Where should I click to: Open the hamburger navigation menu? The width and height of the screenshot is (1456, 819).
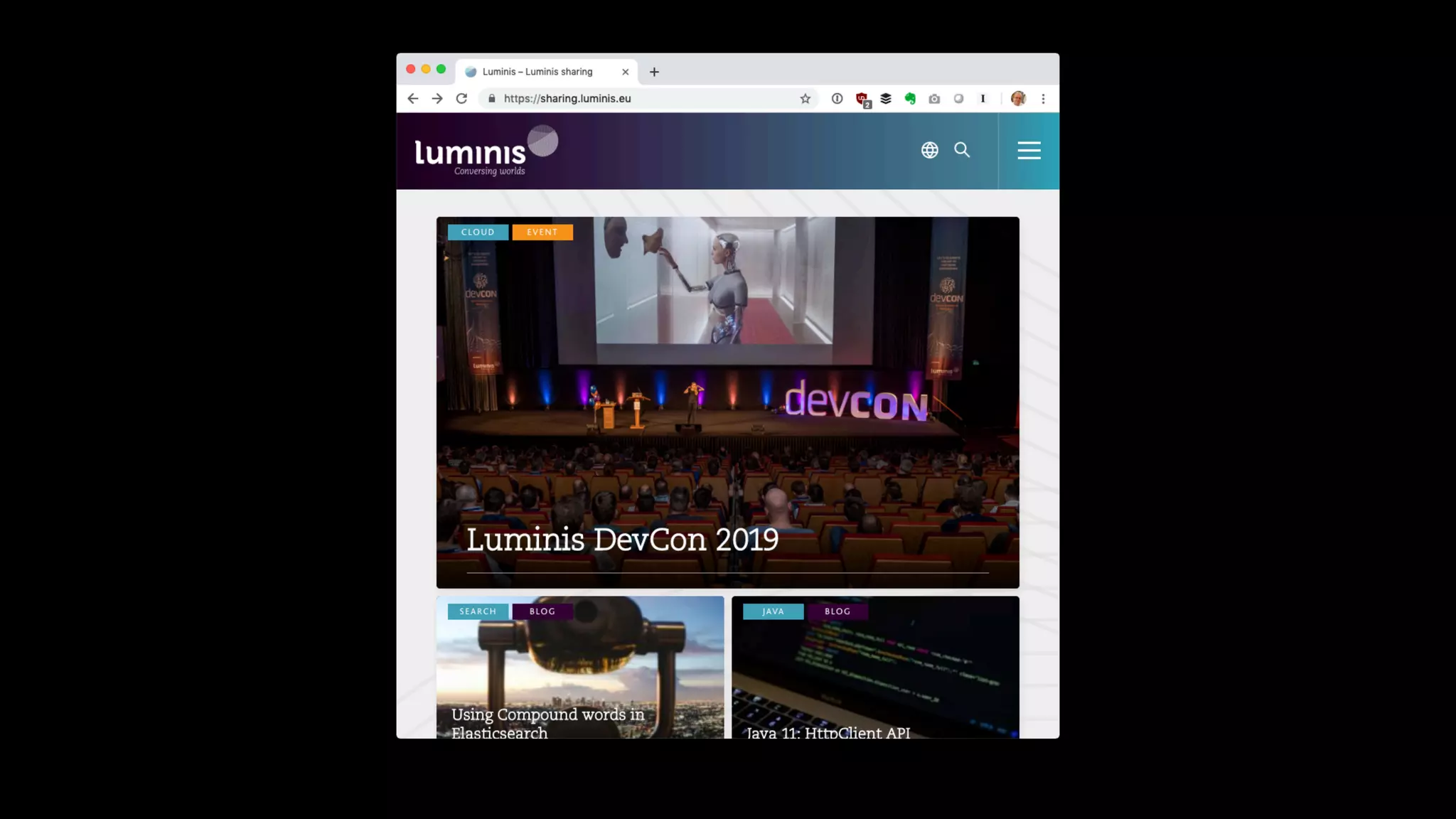click(1028, 150)
